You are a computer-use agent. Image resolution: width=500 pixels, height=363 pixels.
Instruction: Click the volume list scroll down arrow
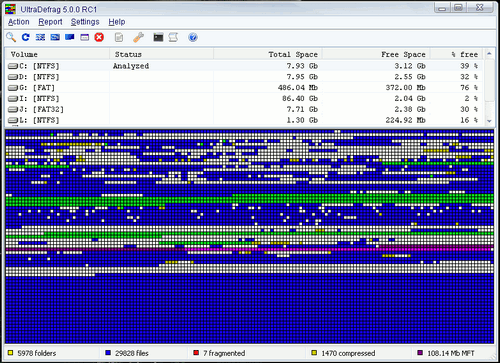[x=489, y=121]
